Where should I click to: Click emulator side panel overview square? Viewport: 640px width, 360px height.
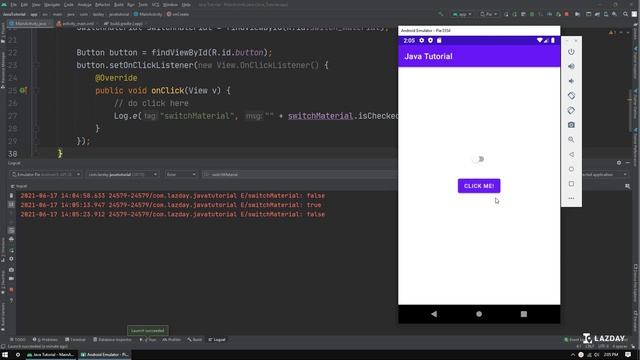tap(571, 184)
